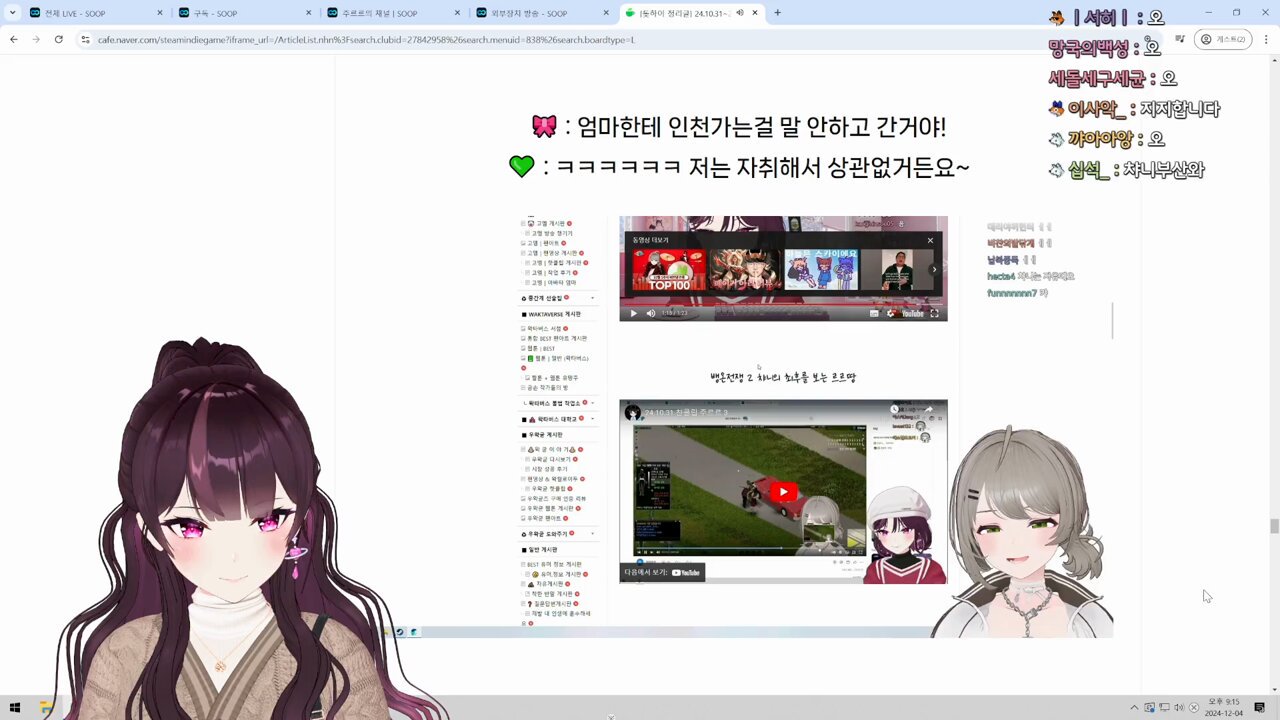
Task: Open the 우왁굳 다시보기 board
Action: click(x=551, y=459)
